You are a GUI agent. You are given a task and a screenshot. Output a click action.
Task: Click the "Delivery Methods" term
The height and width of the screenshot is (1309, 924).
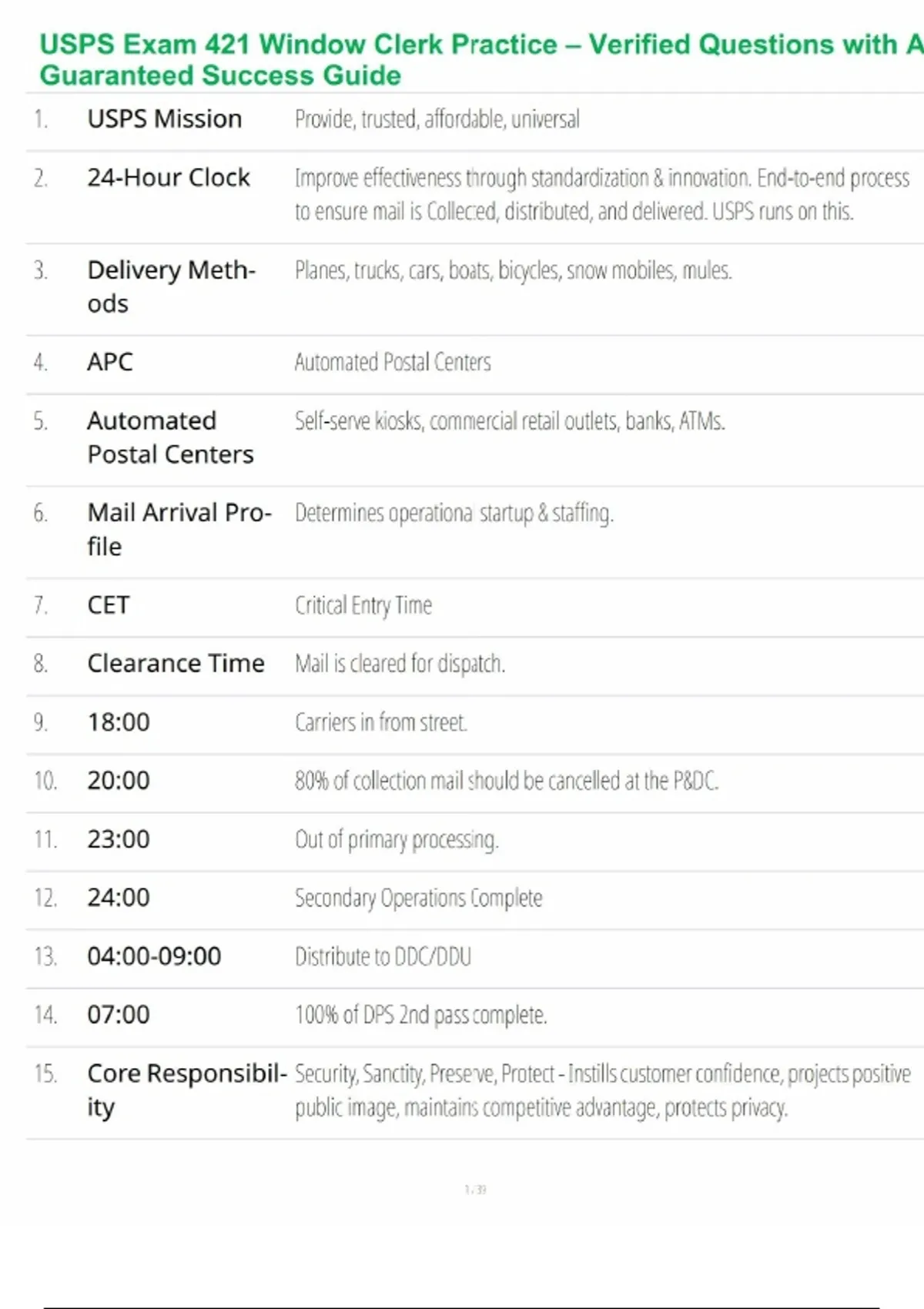coord(171,286)
